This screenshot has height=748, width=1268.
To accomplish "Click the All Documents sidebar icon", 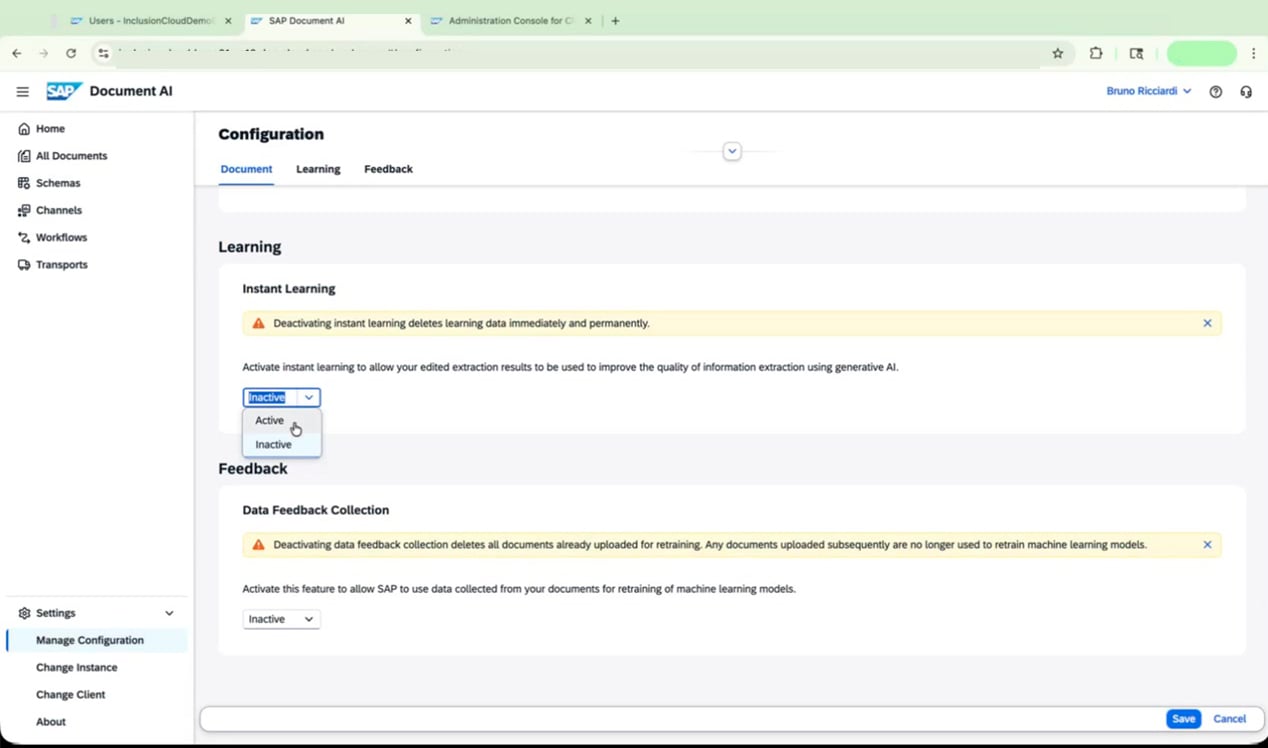I will click(24, 156).
